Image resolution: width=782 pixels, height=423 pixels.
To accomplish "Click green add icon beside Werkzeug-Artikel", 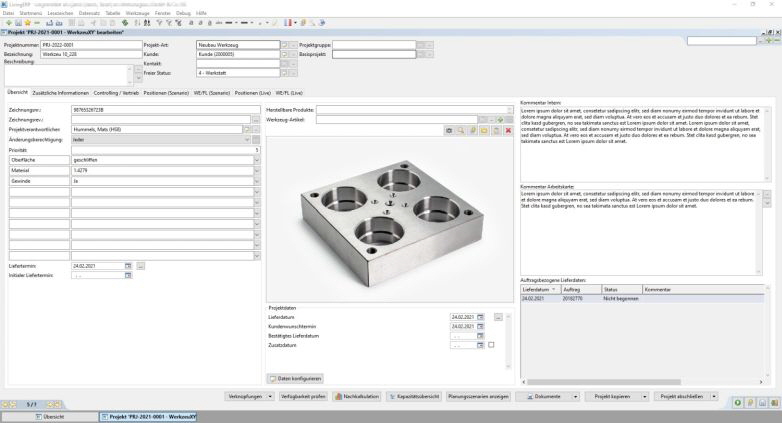I will 498,119.
